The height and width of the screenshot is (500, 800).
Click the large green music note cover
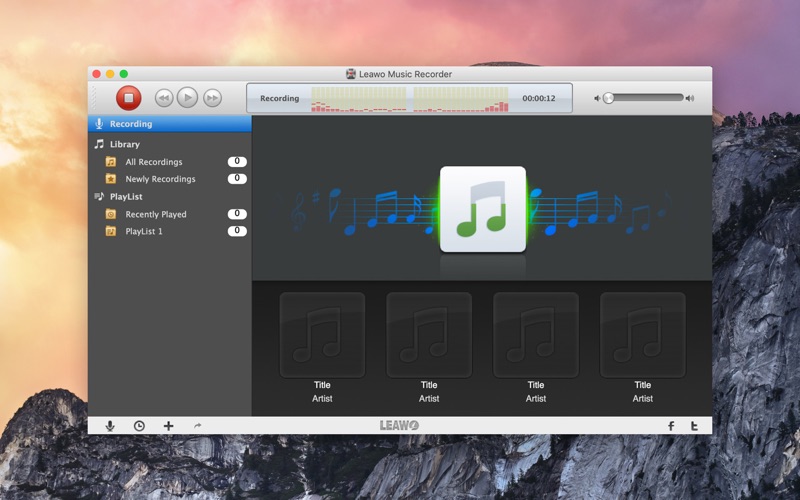(483, 209)
